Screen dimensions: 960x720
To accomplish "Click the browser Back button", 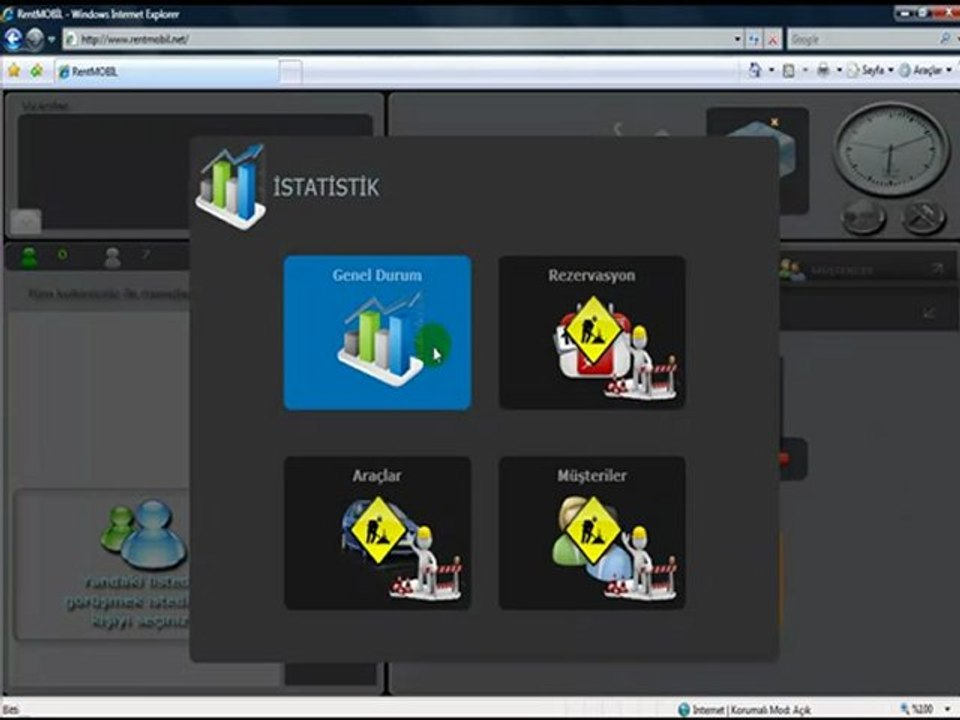I will coord(13,39).
